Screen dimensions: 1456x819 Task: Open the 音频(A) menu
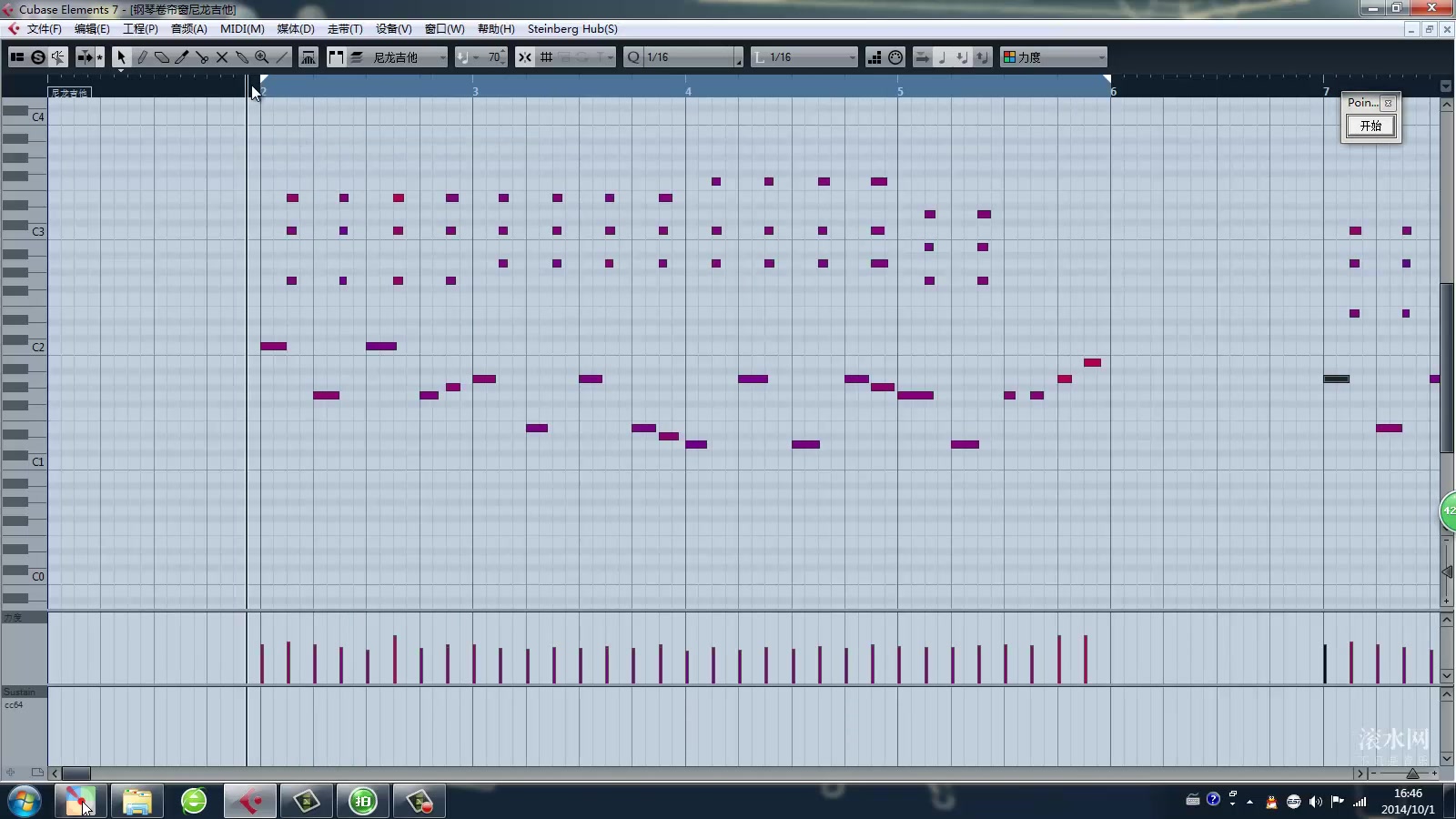189,29
